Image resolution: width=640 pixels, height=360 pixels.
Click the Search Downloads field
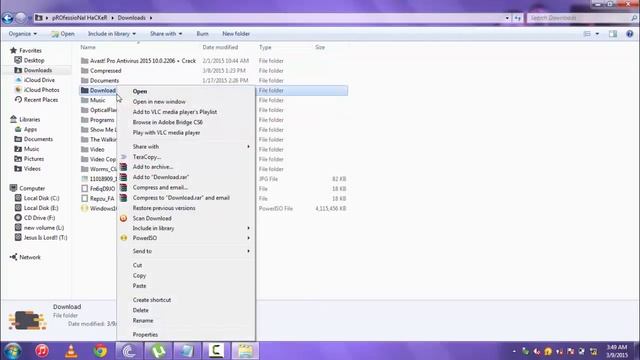582,18
